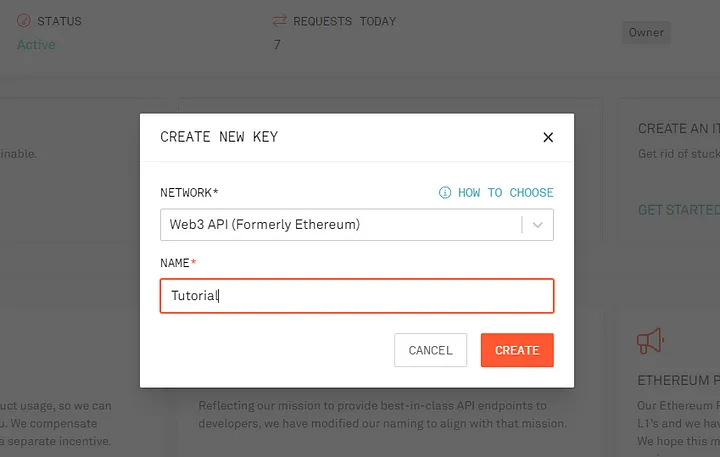This screenshot has width=720, height=457.
Task: Click the Network field label
Action: click(189, 192)
